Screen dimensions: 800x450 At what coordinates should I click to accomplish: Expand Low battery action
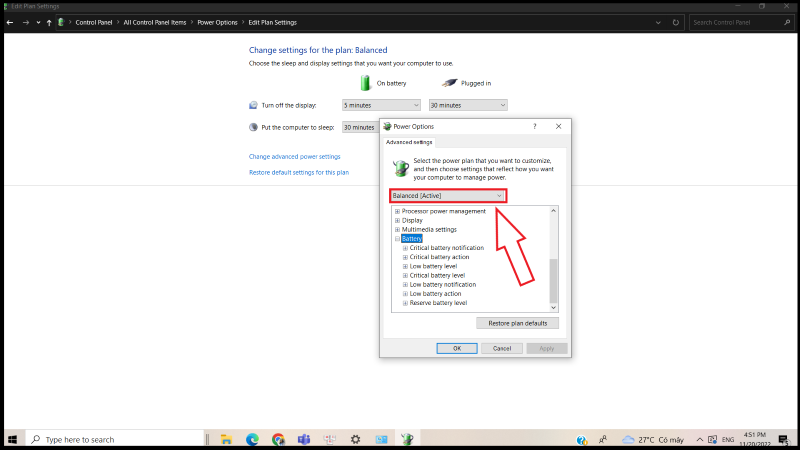pyautogui.click(x=405, y=294)
